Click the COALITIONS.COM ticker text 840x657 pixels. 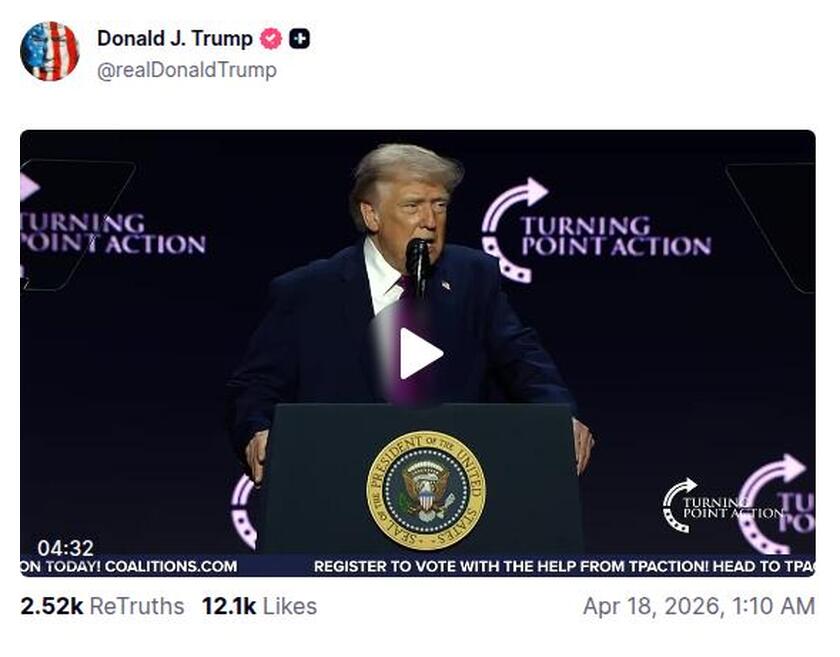pyautogui.click(x=170, y=567)
